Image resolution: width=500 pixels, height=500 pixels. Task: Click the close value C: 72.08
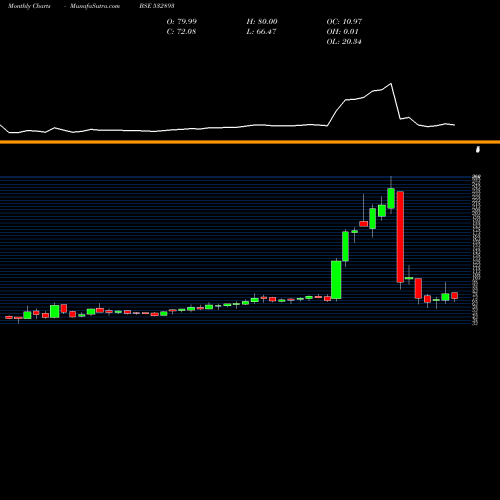[x=181, y=32]
